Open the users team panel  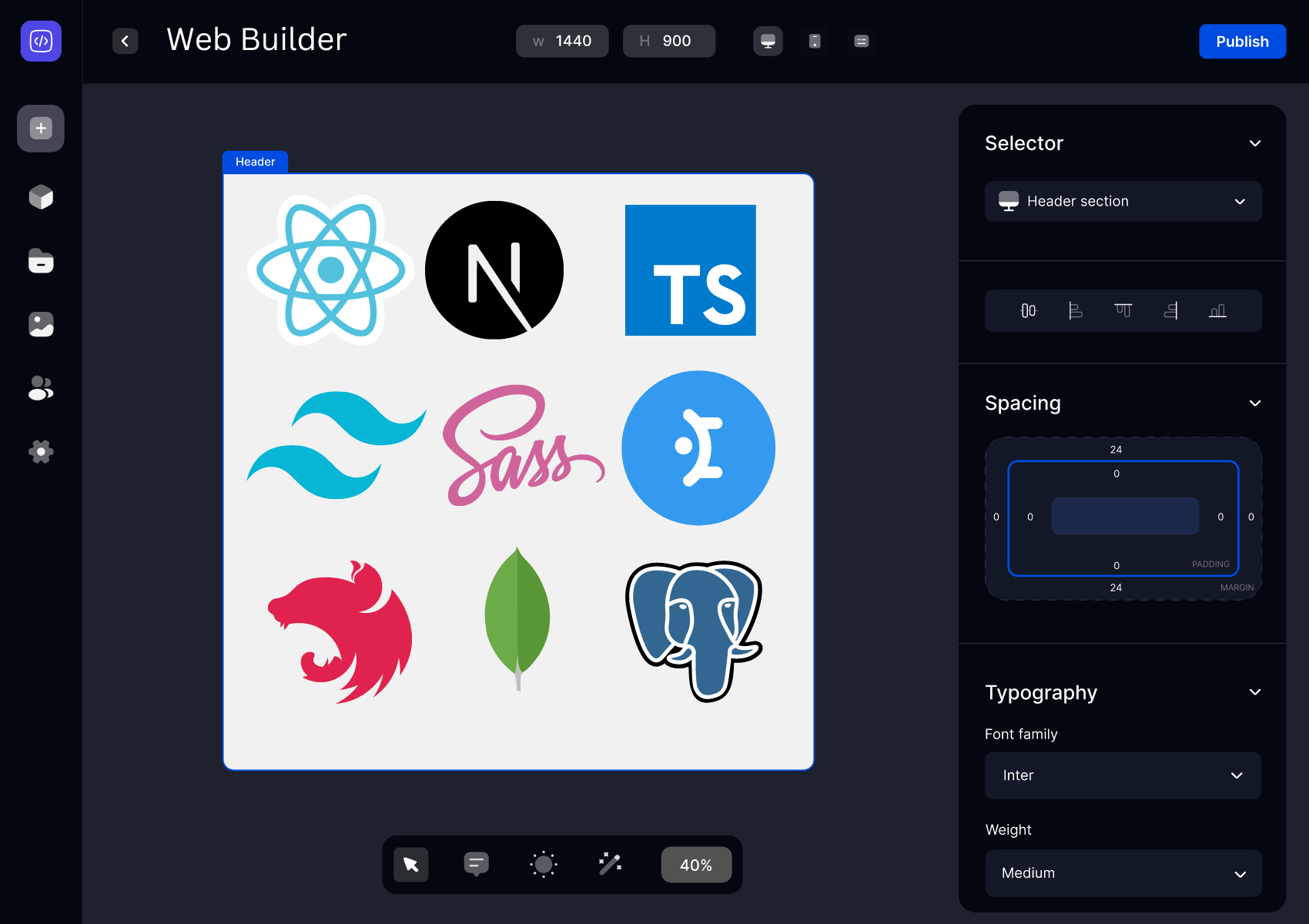point(41,388)
